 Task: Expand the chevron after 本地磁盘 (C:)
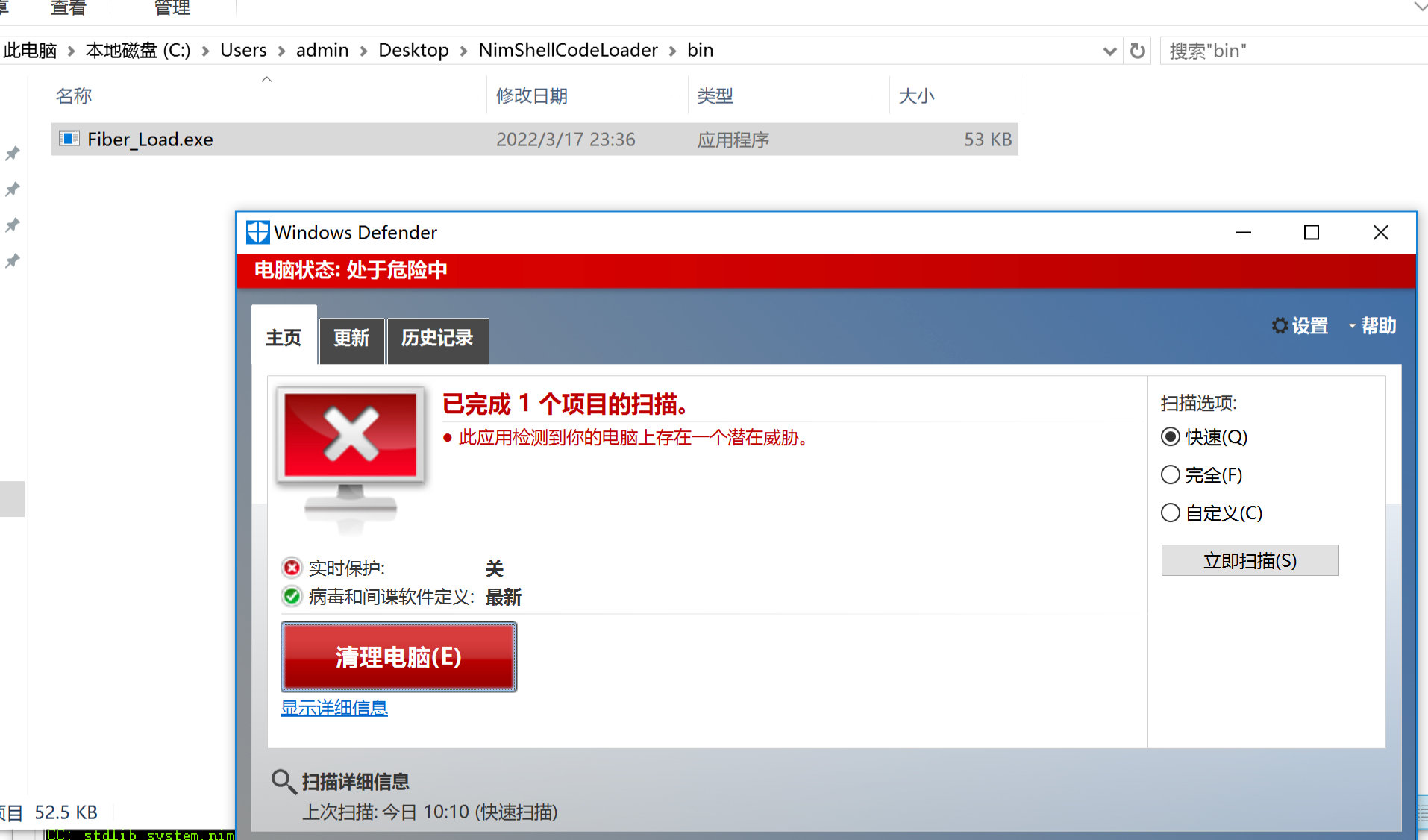point(205,51)
